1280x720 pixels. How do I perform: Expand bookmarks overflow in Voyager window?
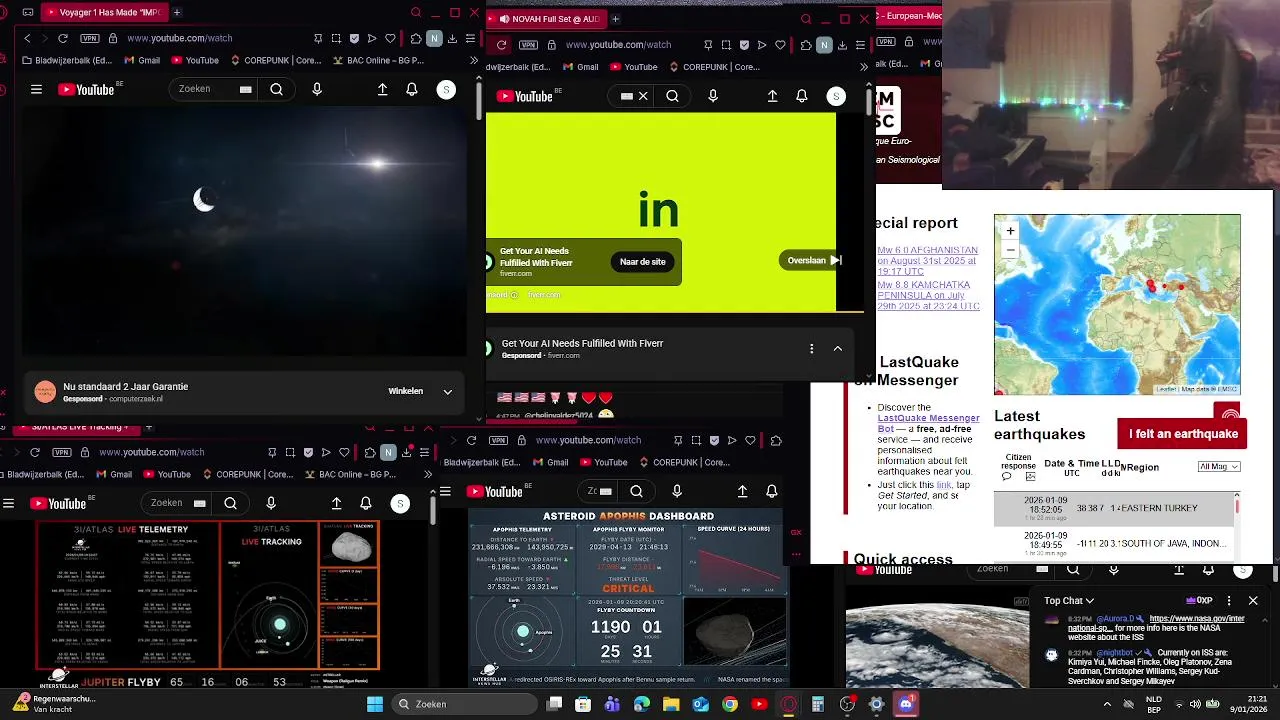coord(474,60)
